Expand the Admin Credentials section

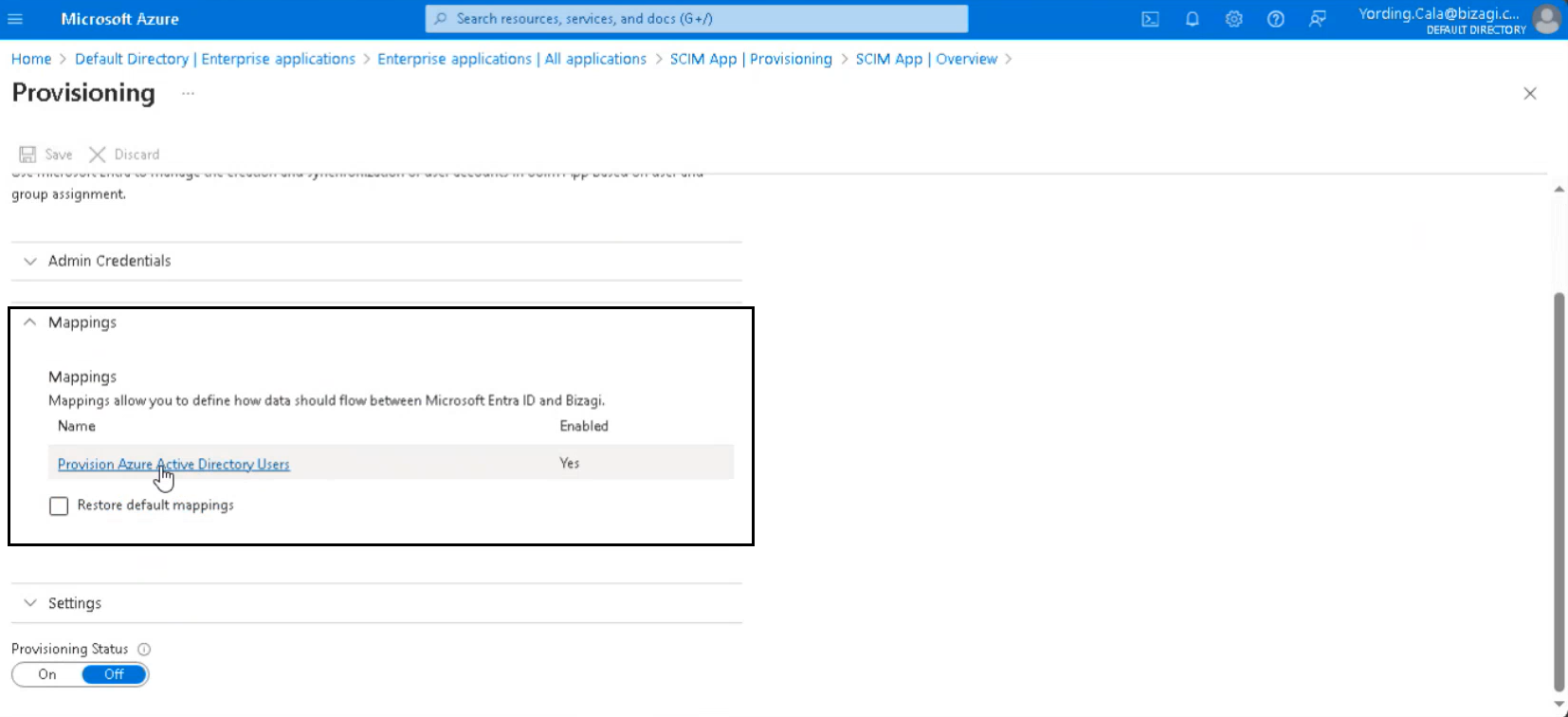coord(376,261)
